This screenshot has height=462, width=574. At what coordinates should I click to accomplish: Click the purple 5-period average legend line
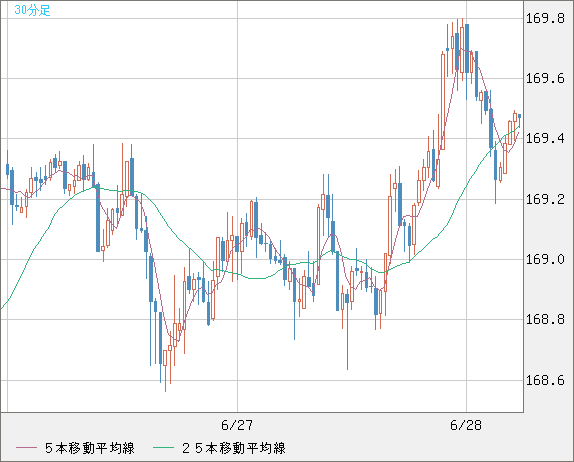coord(26,448)
